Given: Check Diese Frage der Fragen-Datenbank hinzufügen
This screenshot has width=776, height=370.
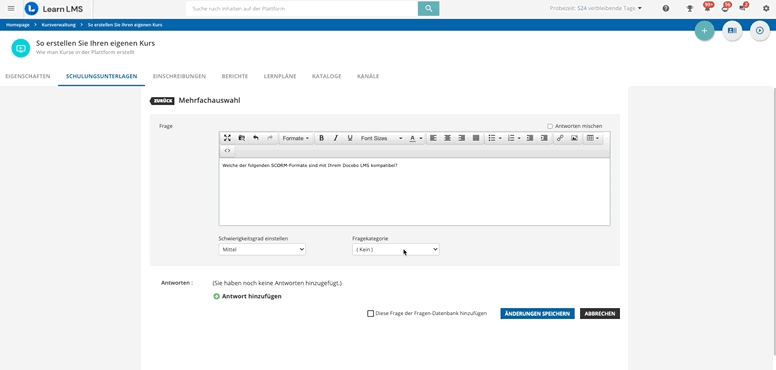Looking at the screenshot, I should click(370, 313).
